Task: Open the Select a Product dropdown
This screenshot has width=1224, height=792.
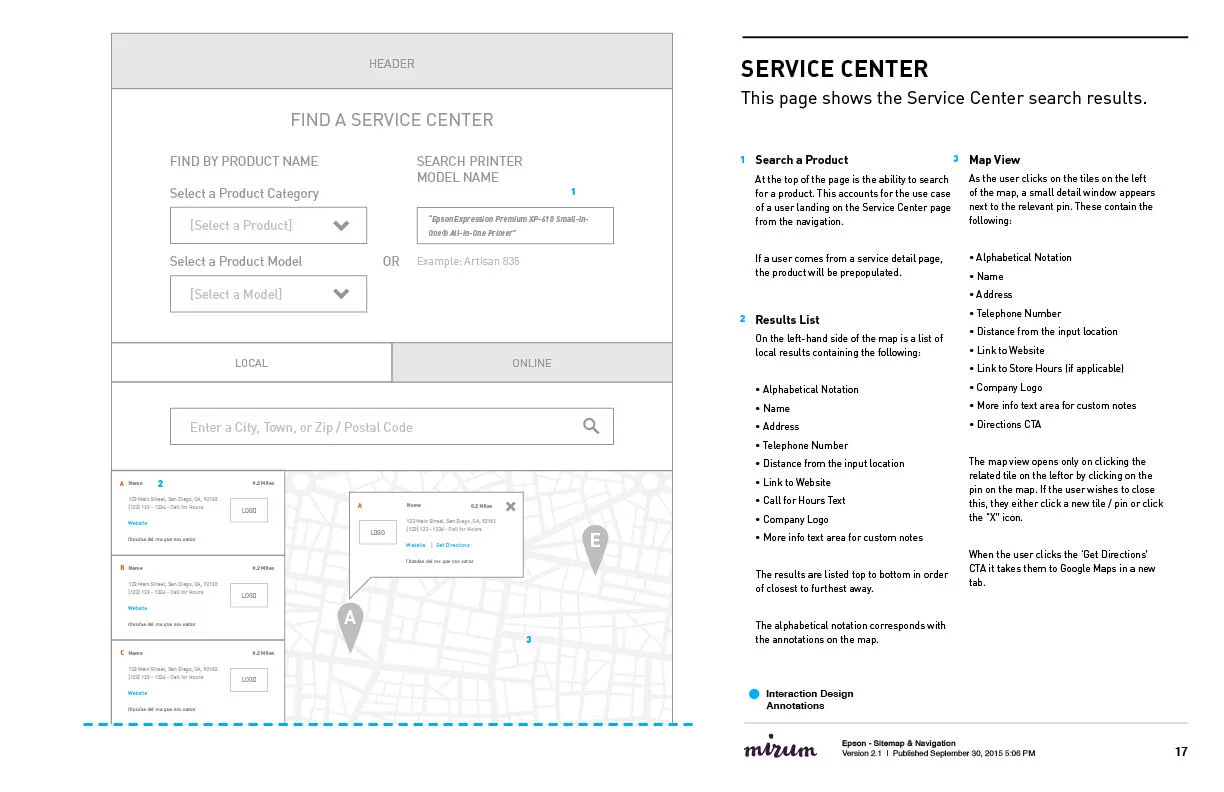Action: point(268,225)
